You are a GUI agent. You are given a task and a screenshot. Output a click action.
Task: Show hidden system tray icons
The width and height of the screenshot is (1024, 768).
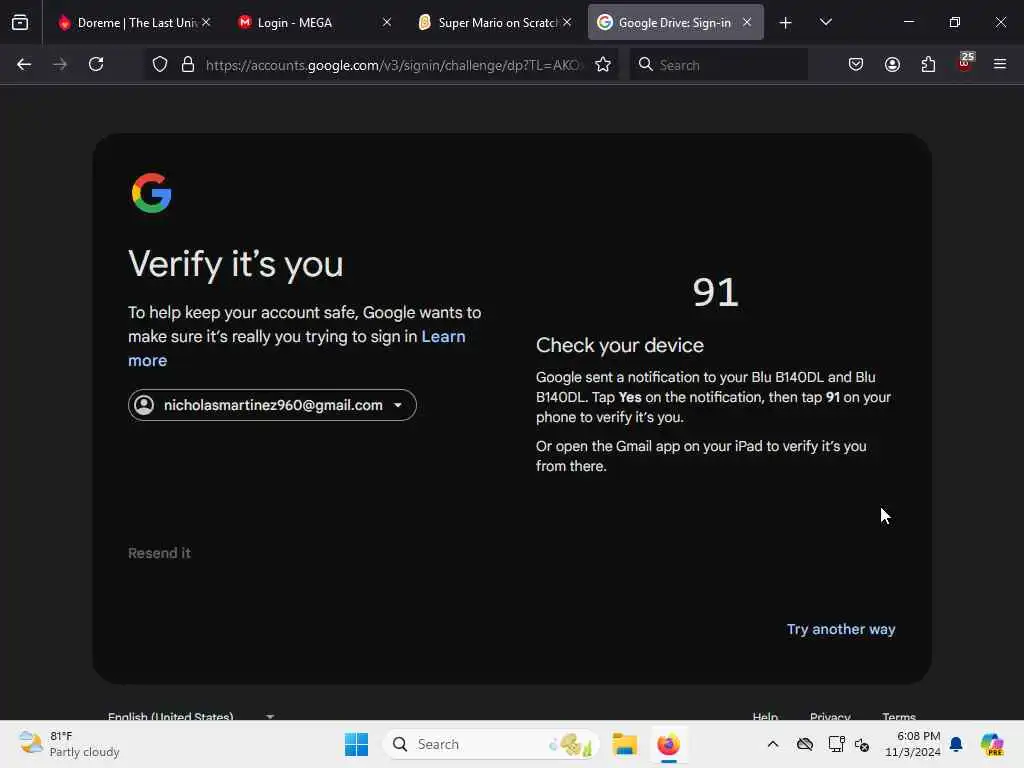tap(773, 744)
